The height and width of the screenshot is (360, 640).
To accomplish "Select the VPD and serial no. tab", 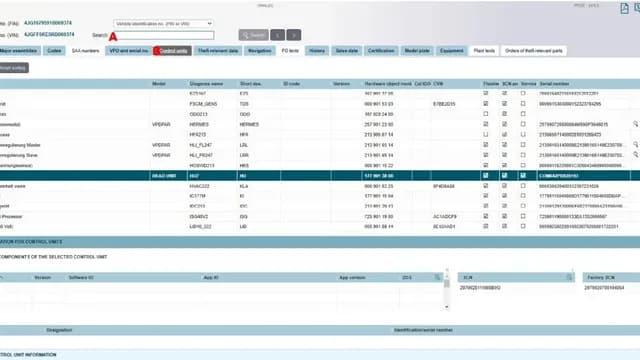I will [129, 51].
